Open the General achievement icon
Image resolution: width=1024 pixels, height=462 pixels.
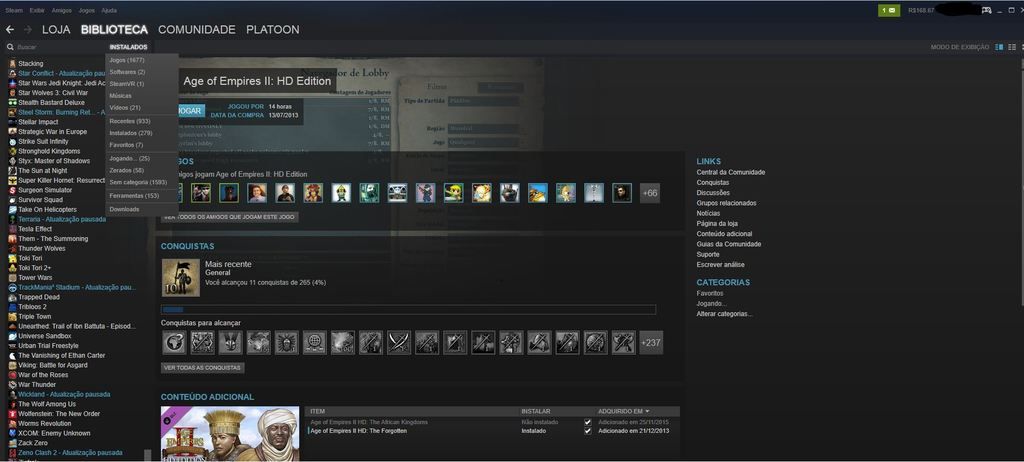click(181, 278)
